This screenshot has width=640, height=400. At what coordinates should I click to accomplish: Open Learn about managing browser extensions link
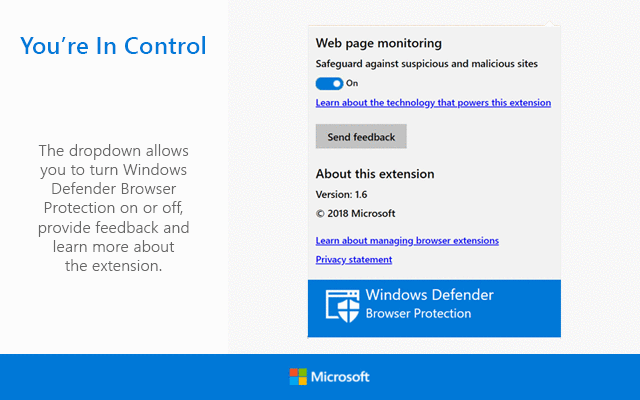click(x=407, y=241)
